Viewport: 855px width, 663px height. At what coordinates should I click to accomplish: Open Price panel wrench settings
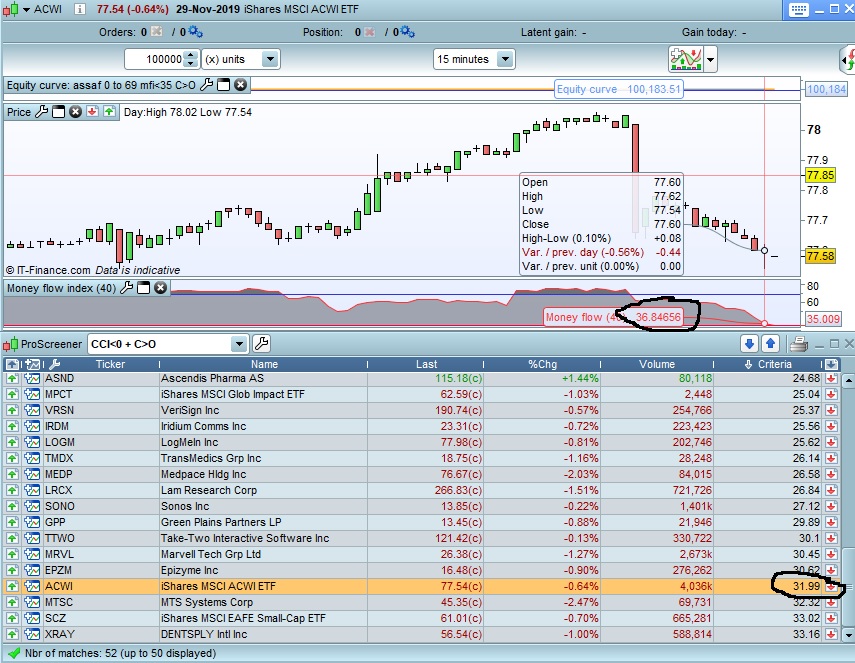coord(41,112)
